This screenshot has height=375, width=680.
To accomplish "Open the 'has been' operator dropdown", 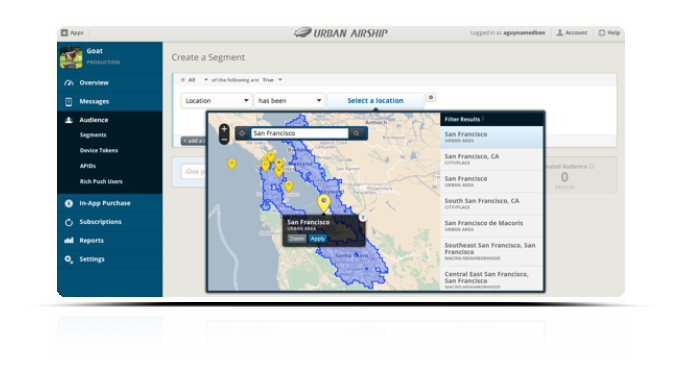I will coord(289,101).
